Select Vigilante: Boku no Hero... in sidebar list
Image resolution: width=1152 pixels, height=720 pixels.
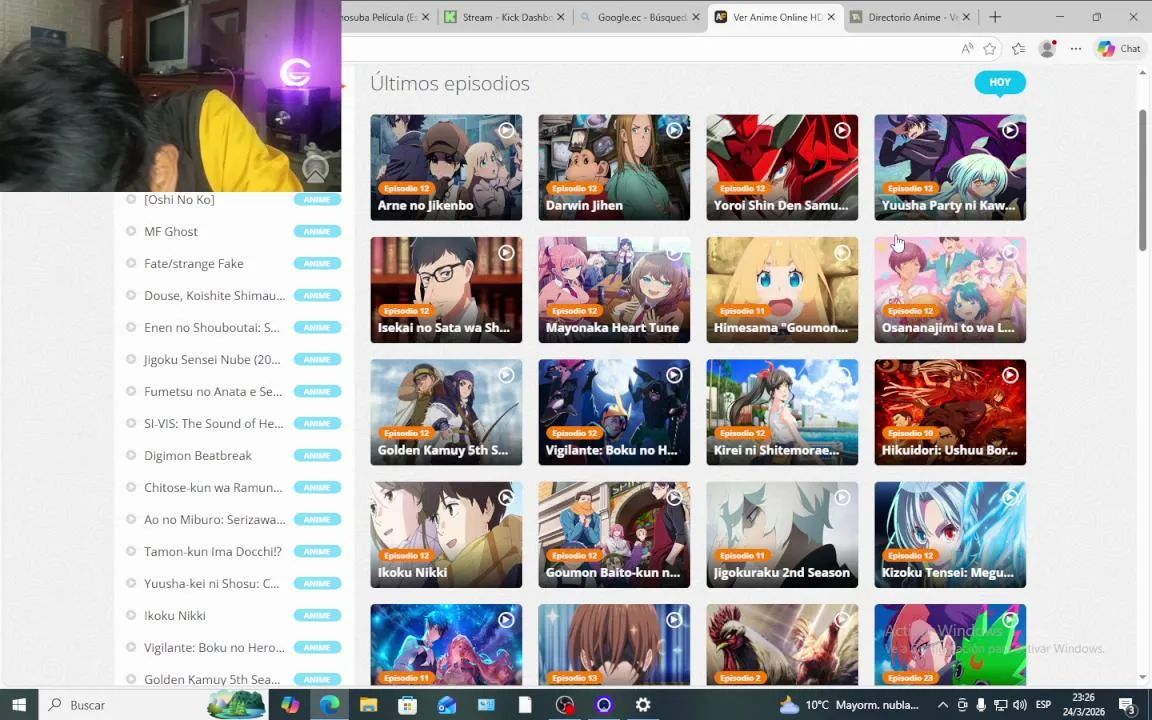[215, 647]
